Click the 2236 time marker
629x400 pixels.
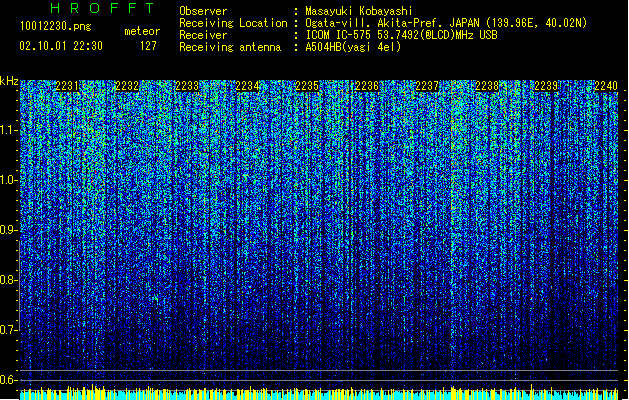(x=367, y=86)
